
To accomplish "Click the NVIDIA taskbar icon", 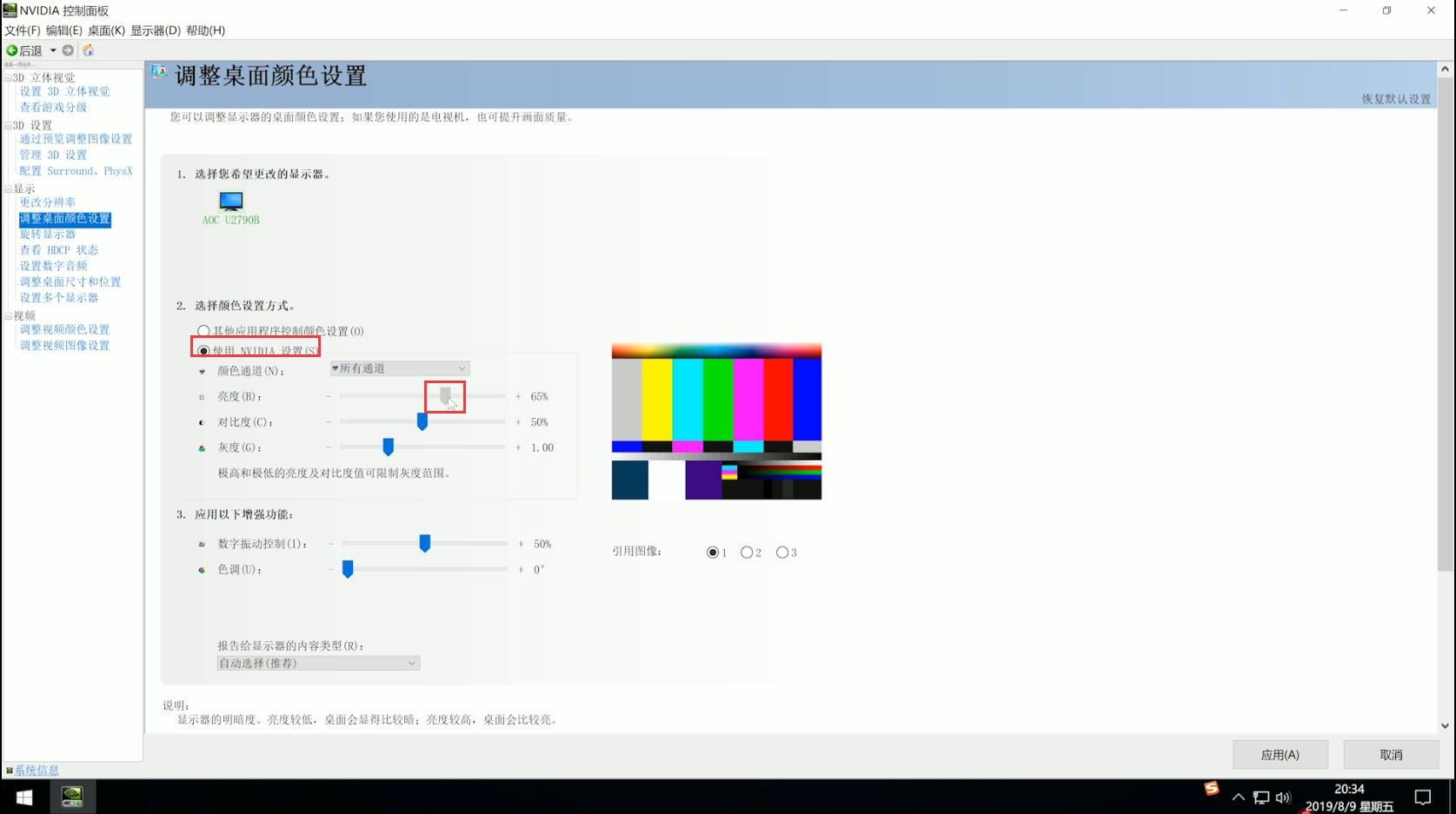I will coord(72,797).
